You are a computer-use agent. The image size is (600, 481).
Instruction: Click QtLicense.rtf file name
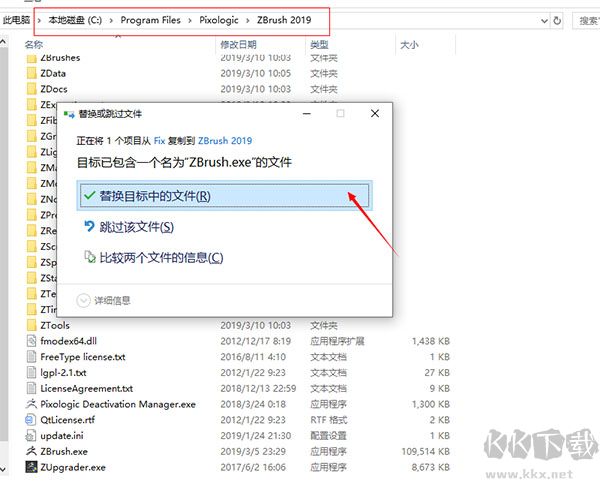[67, 420]
